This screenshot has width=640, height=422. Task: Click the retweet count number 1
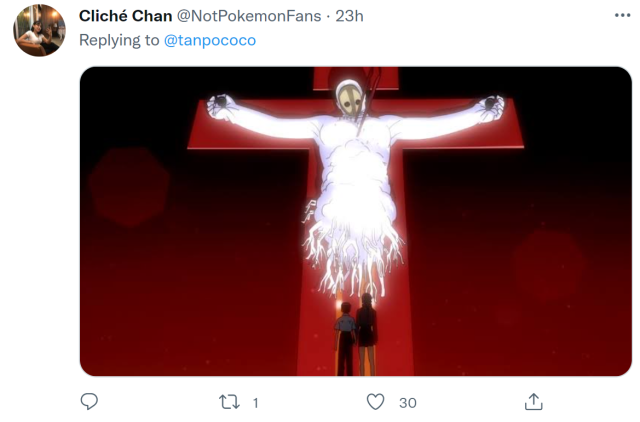click(255, 402)
